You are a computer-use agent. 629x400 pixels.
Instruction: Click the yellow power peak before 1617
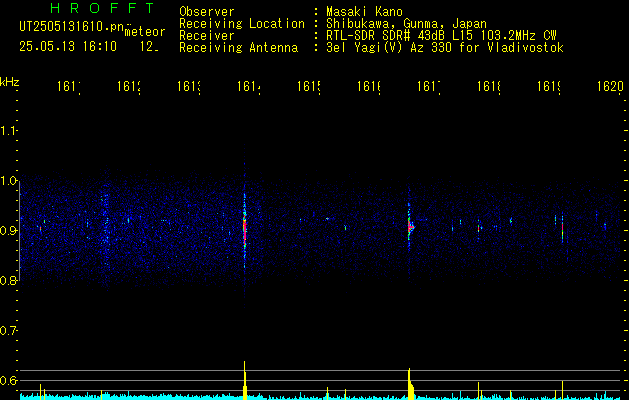point(410,383)
